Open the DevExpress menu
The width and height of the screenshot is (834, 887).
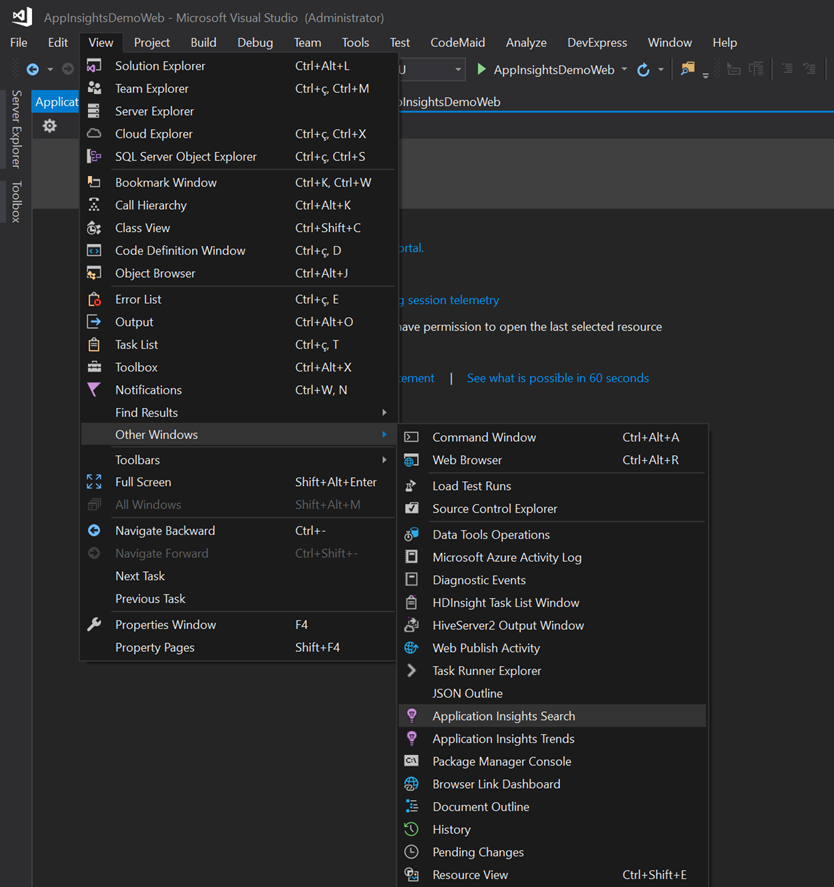(597, 42)
